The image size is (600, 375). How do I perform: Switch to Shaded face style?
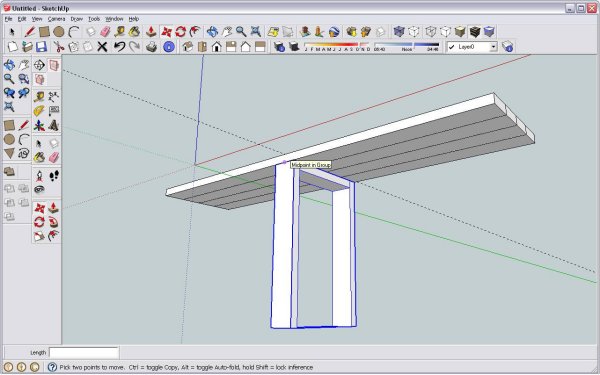coord(460,32)
